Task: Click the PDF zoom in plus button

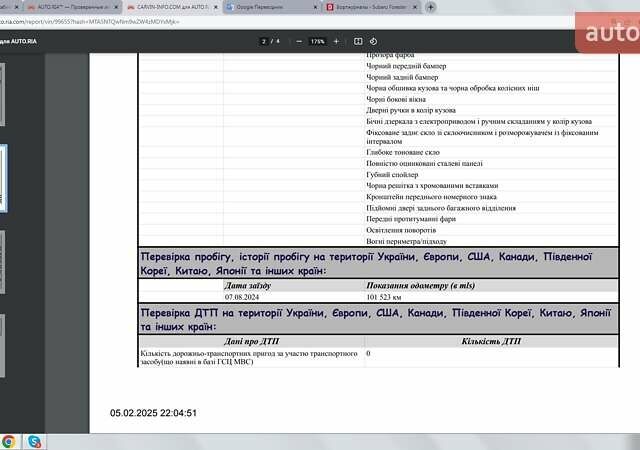Action: 336,41
